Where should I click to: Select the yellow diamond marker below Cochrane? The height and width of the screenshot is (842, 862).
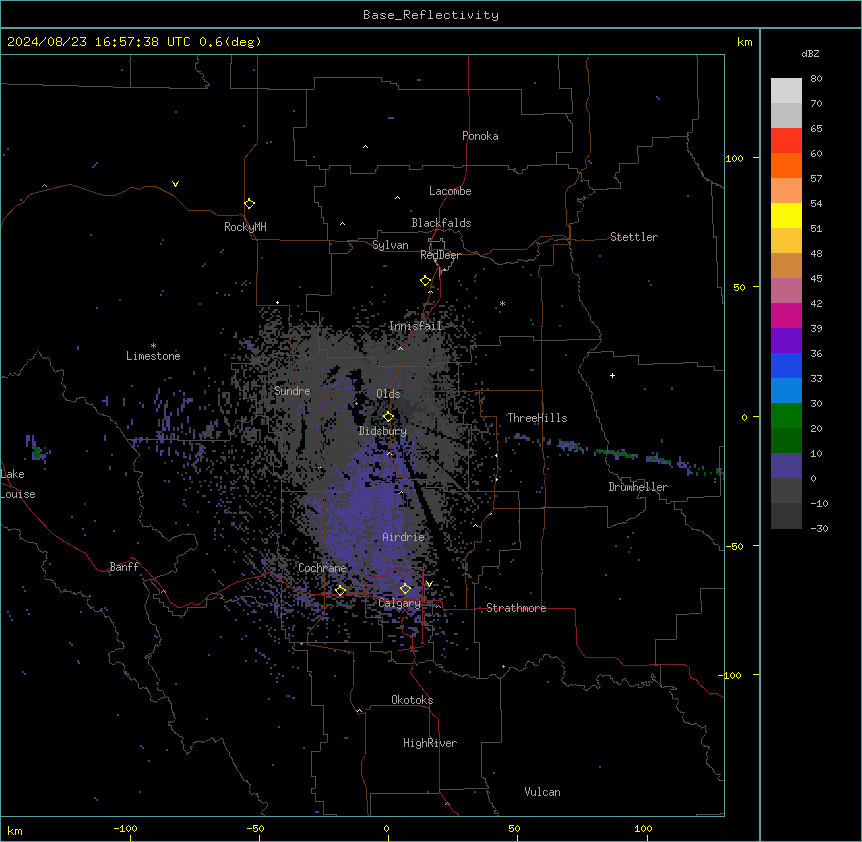pos(340,591)
